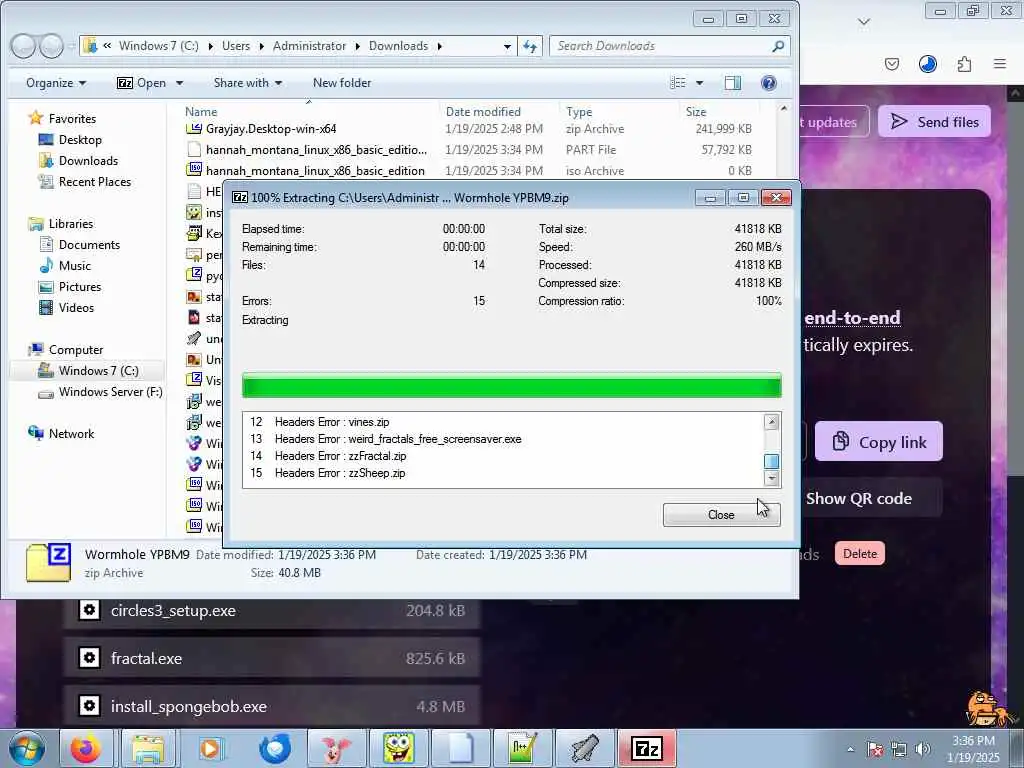Open the Windows Start button

tap(26, 748)
